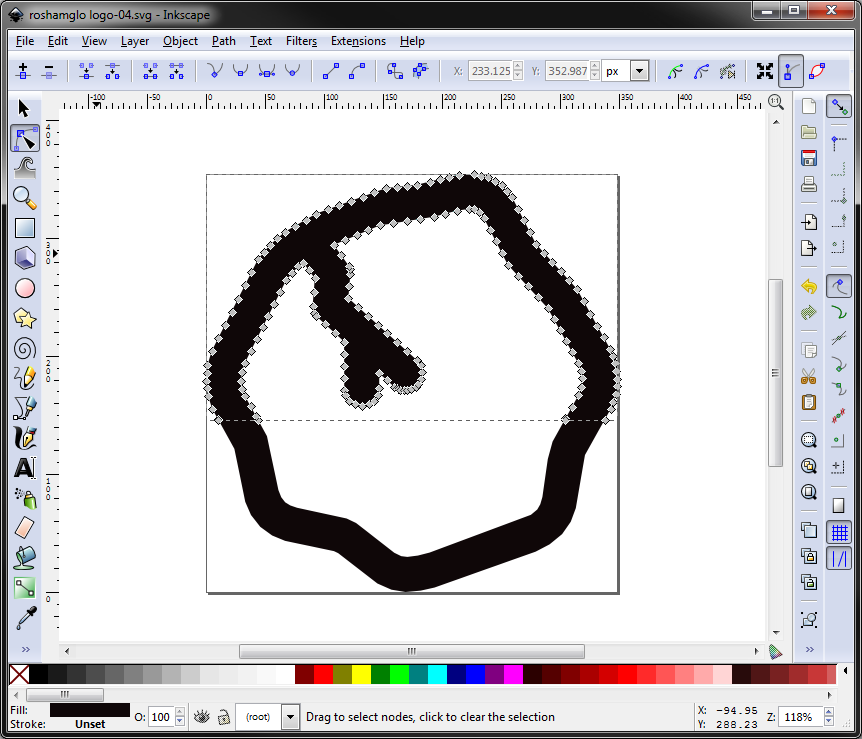Image resolution: width=862 pixels, height=739 pixels.
Task: Click the Save document icon
Action: click(x=809, y=158)
